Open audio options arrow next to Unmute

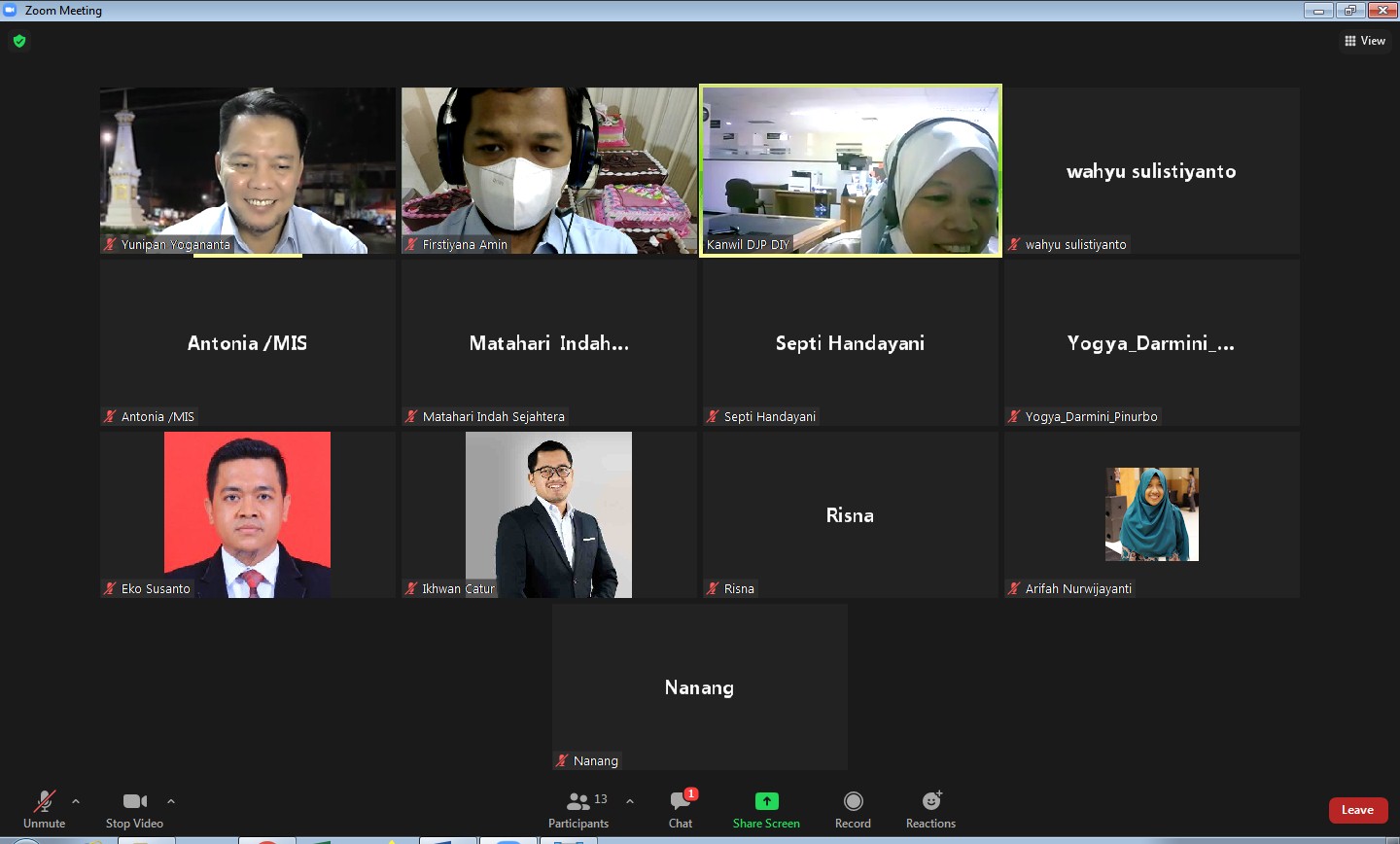(76, 801)
